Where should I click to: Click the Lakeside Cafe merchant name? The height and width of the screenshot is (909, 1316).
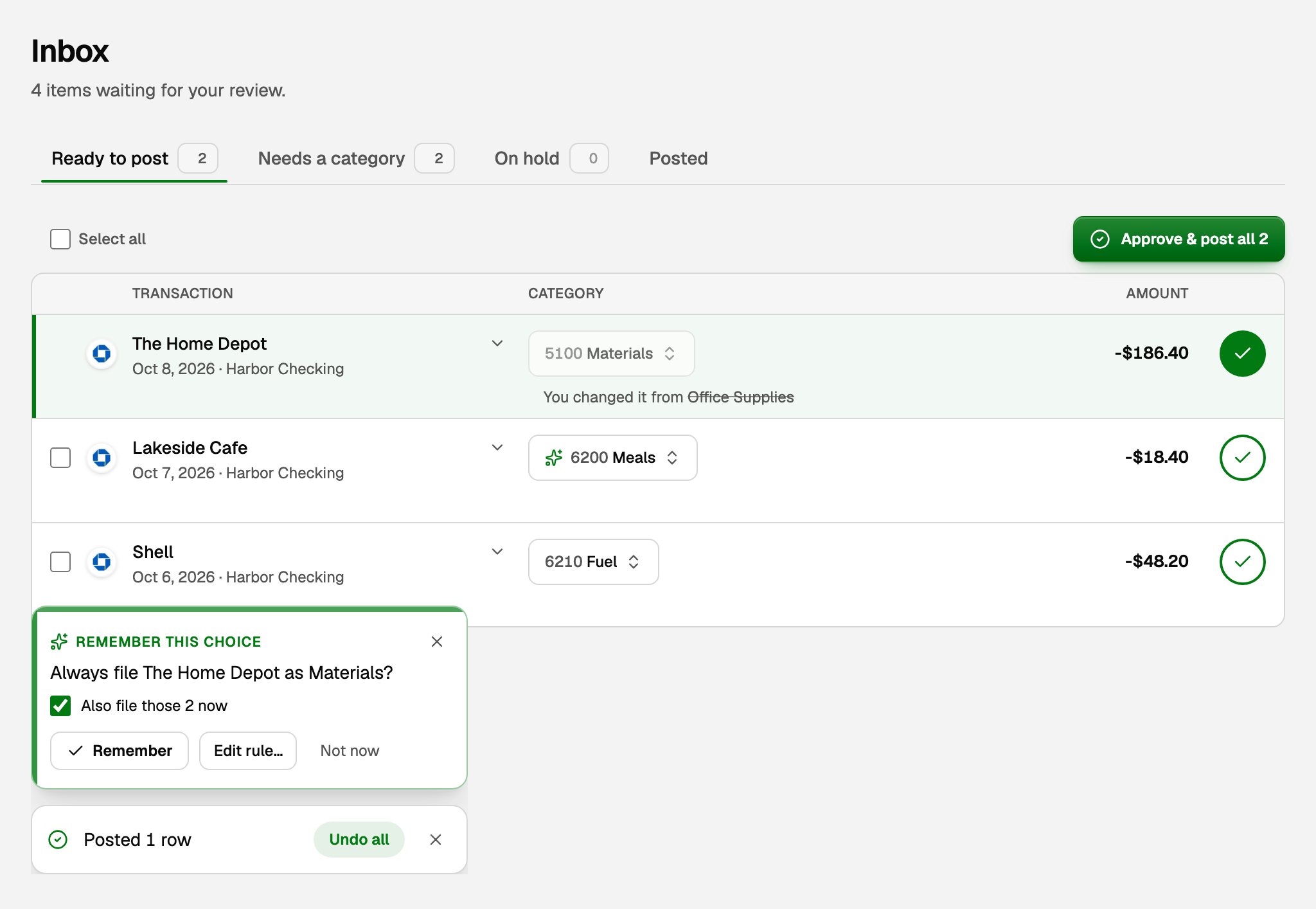(x=190, y=448)
